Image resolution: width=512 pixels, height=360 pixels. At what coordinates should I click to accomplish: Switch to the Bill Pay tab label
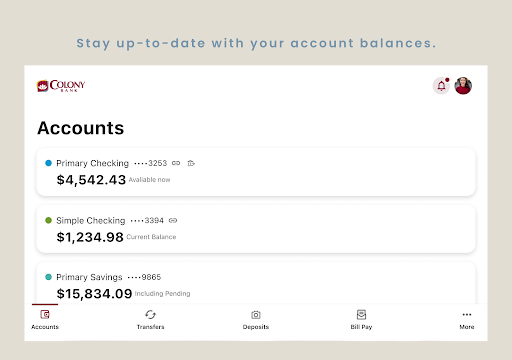pos(361,327)
